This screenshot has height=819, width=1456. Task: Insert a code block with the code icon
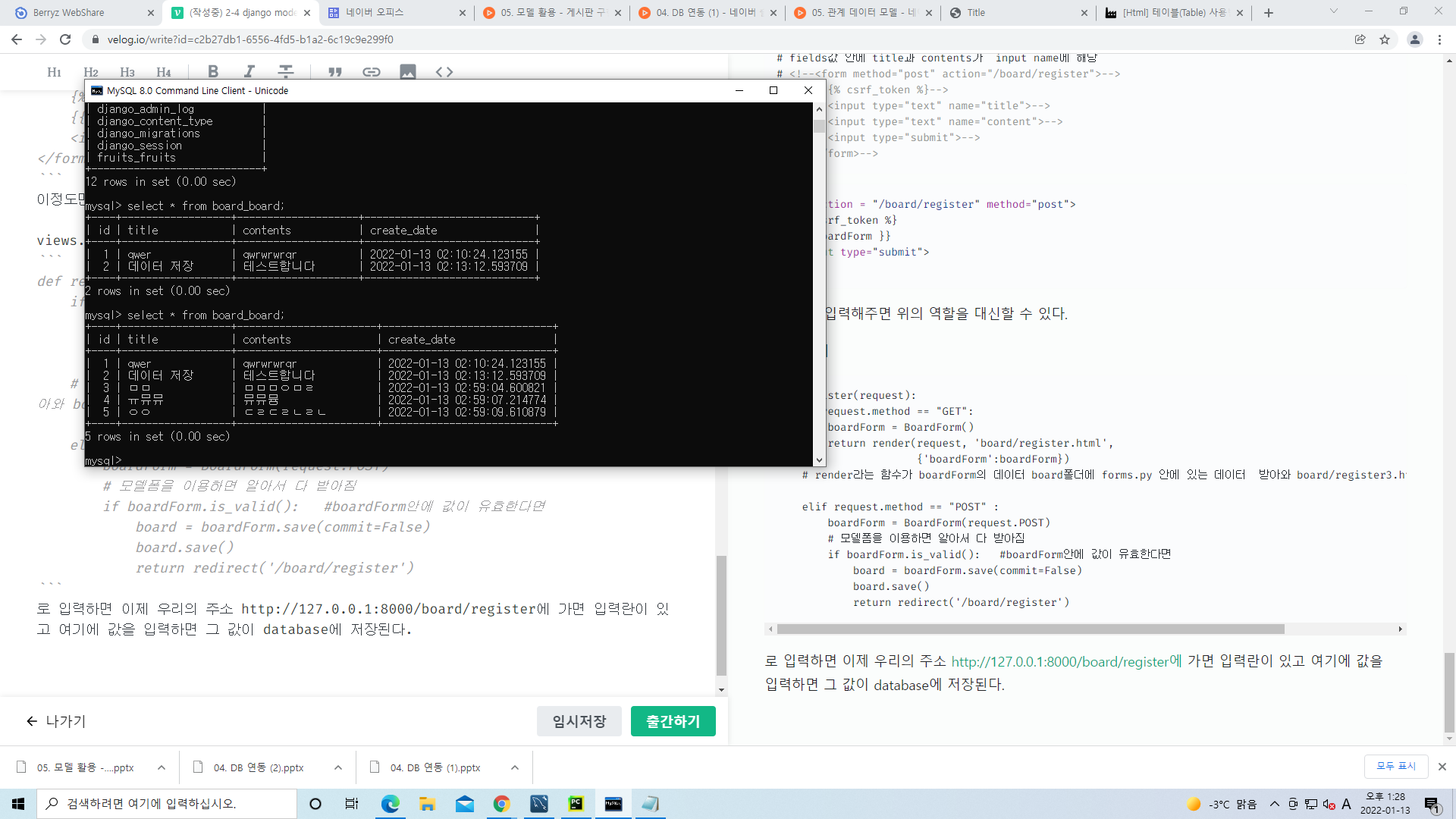(444, 72)
